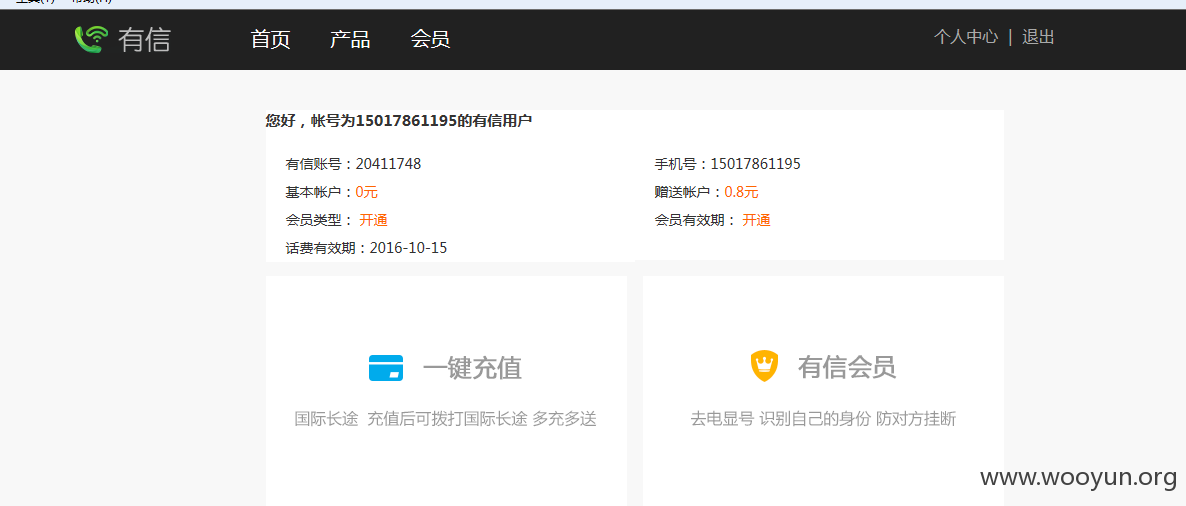Click the gold crown shield icon
The height and width of the screenshot is (506, 1186).
coord(764,367)
